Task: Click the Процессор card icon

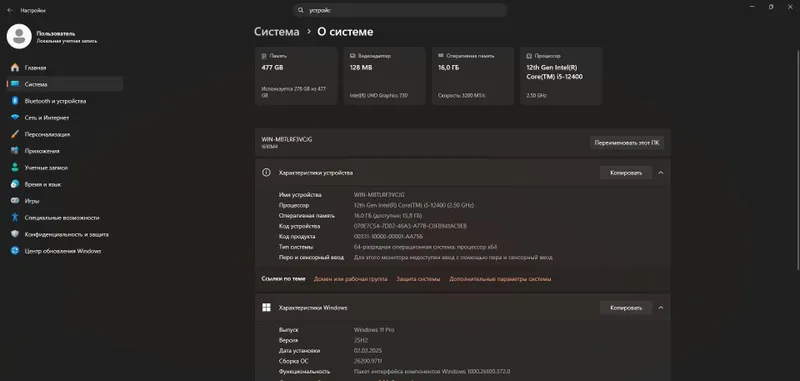Action: point(529,56)
